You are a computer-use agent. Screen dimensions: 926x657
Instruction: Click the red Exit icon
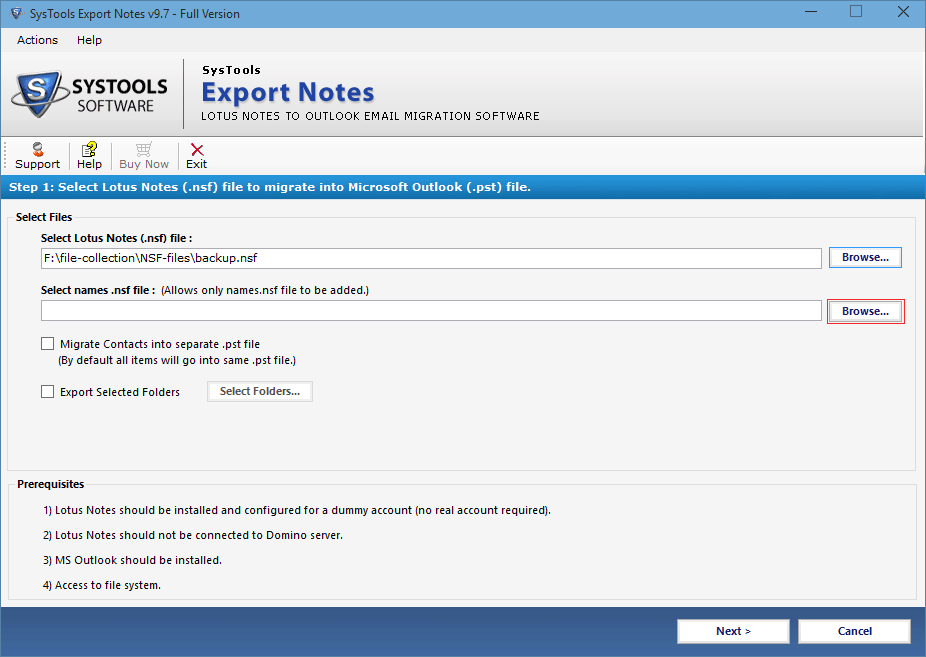click(197, 150)
